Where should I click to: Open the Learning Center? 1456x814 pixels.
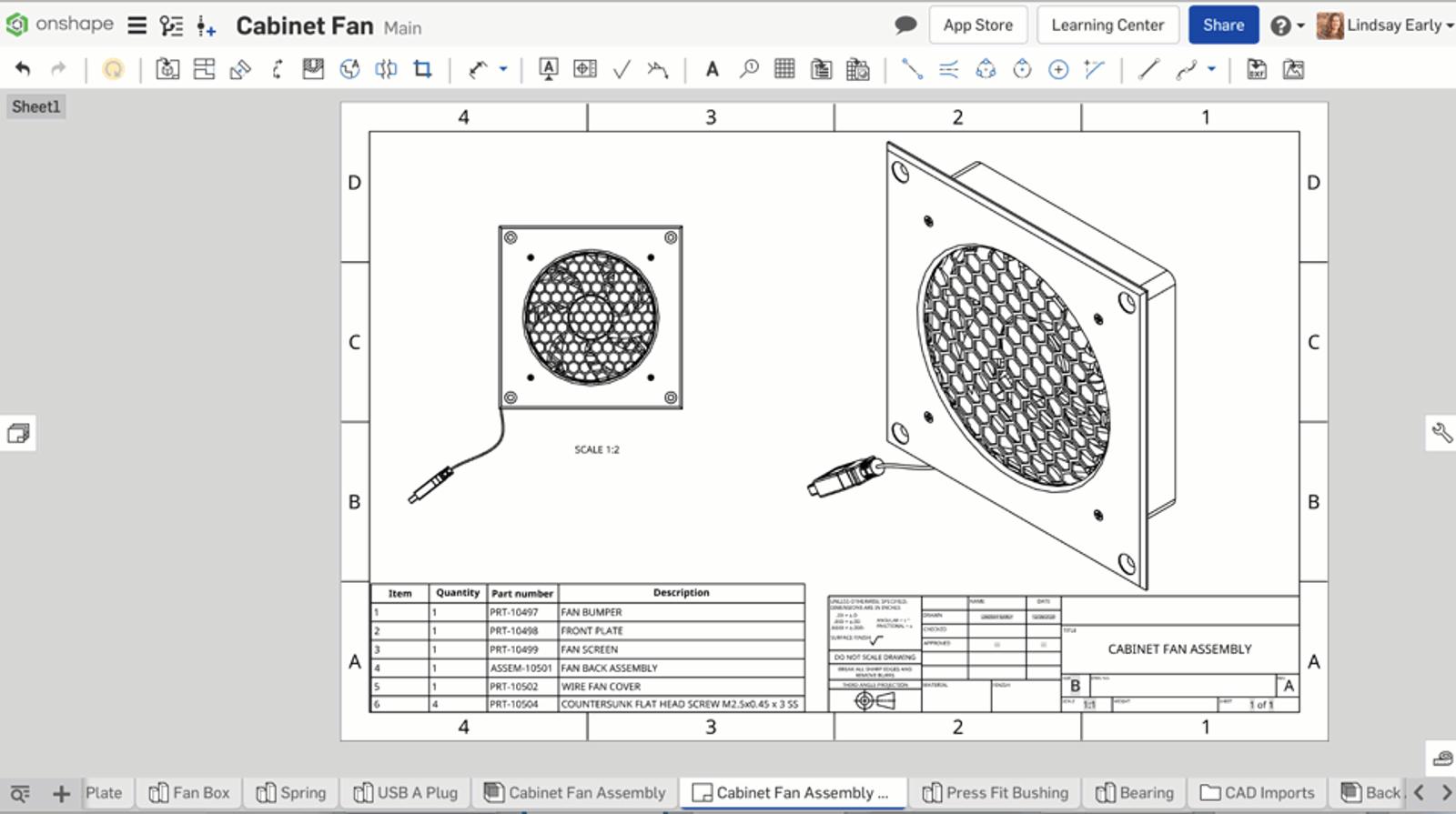(x=1107, y=25)
